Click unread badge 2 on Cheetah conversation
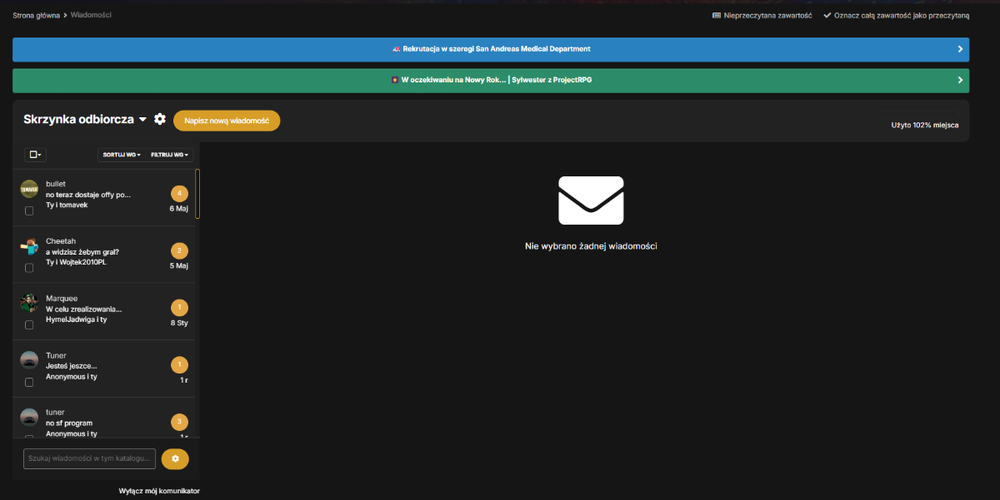1000x500 pixels. tap(179, 251)
